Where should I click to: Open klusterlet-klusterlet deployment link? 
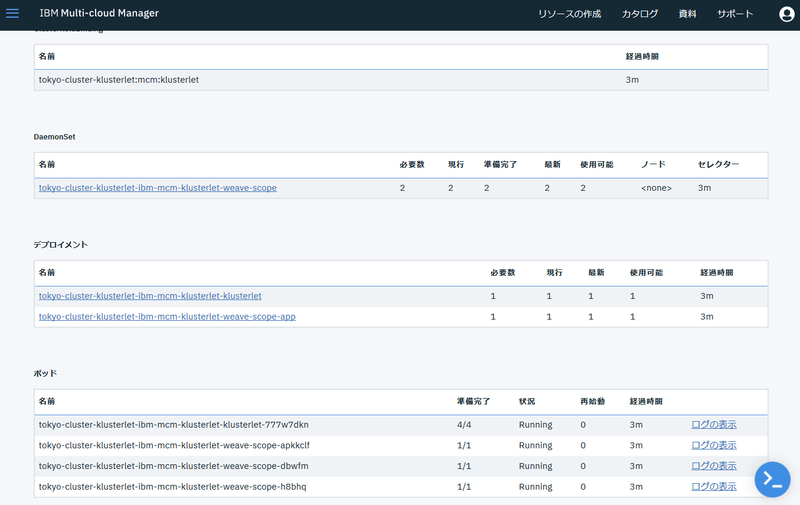[x=150, y=296]
